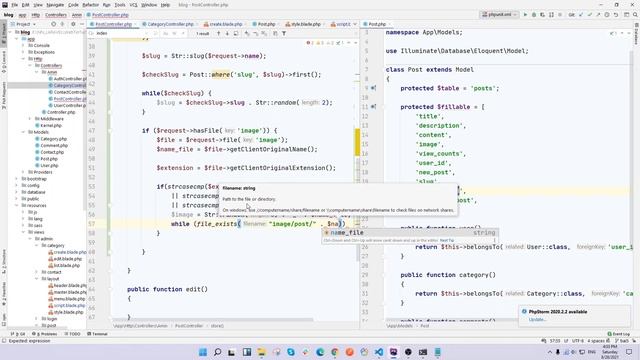Viewport: 640px width, 360px height.
Task: Expand the contact views folder
Action: pyautogui.click(x=36, y=272)
